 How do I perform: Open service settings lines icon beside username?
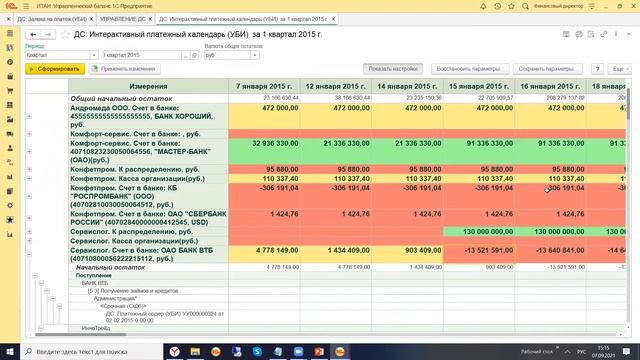592,6
